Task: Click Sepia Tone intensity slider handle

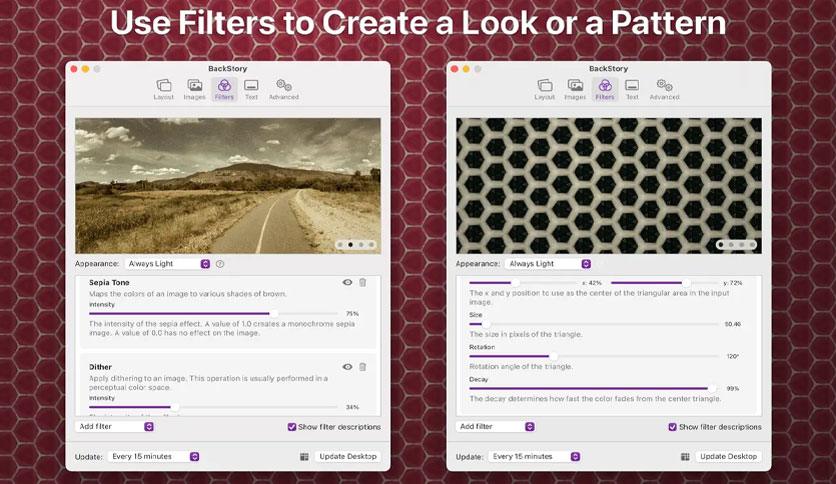Action: (x=274, y=313)
